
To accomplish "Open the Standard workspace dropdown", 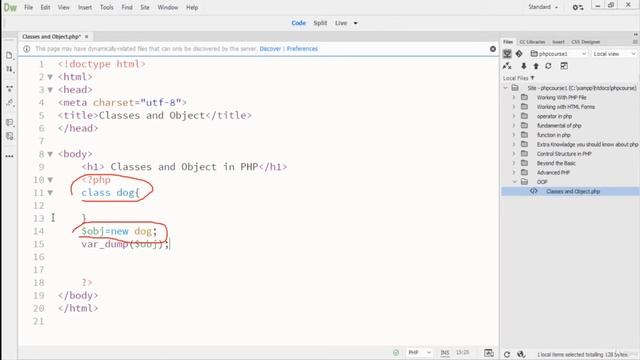I will coord(543,7).
